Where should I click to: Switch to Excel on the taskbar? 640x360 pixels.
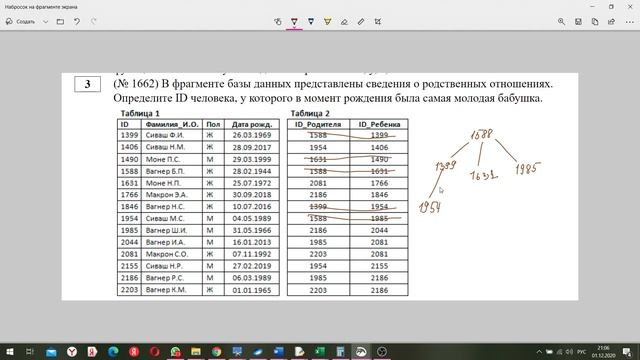tap(320, 351)
